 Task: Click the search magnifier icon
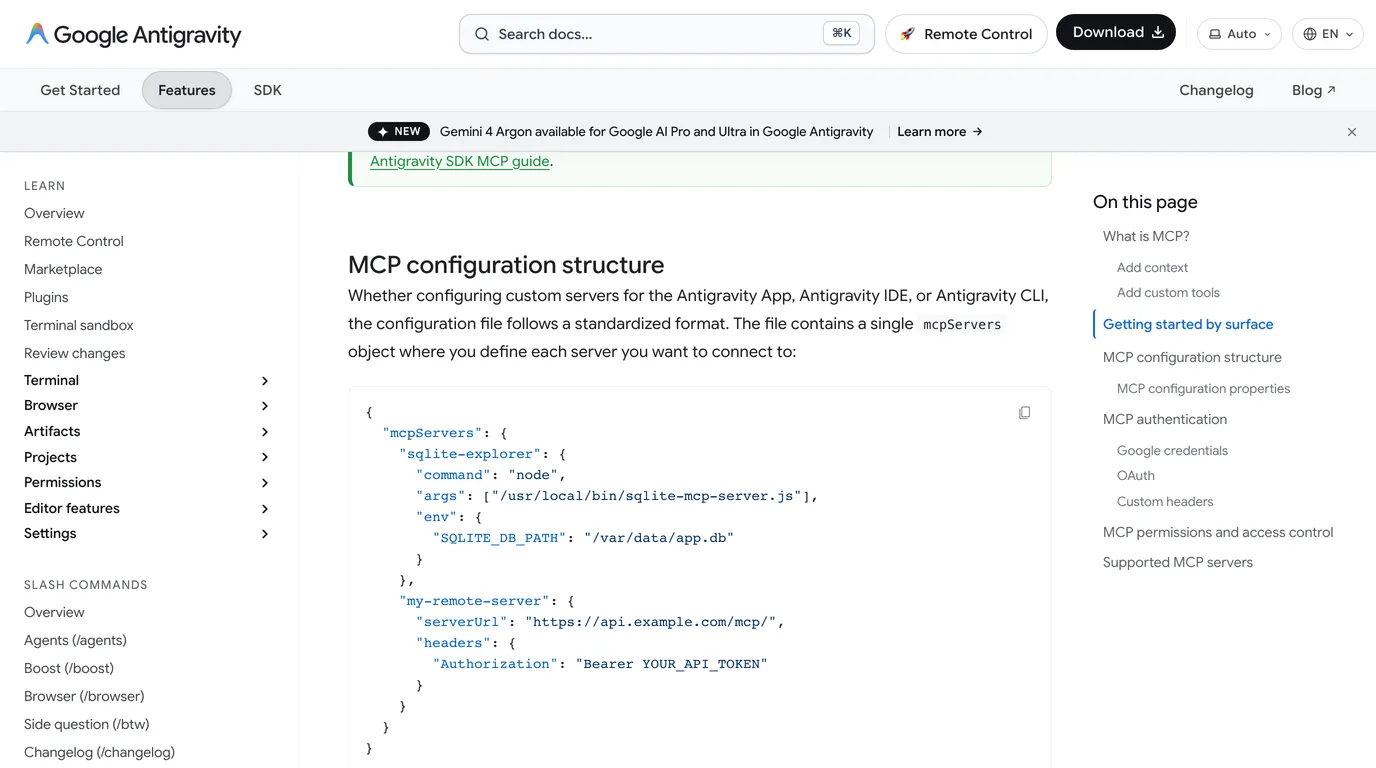[x=482, y=34]
